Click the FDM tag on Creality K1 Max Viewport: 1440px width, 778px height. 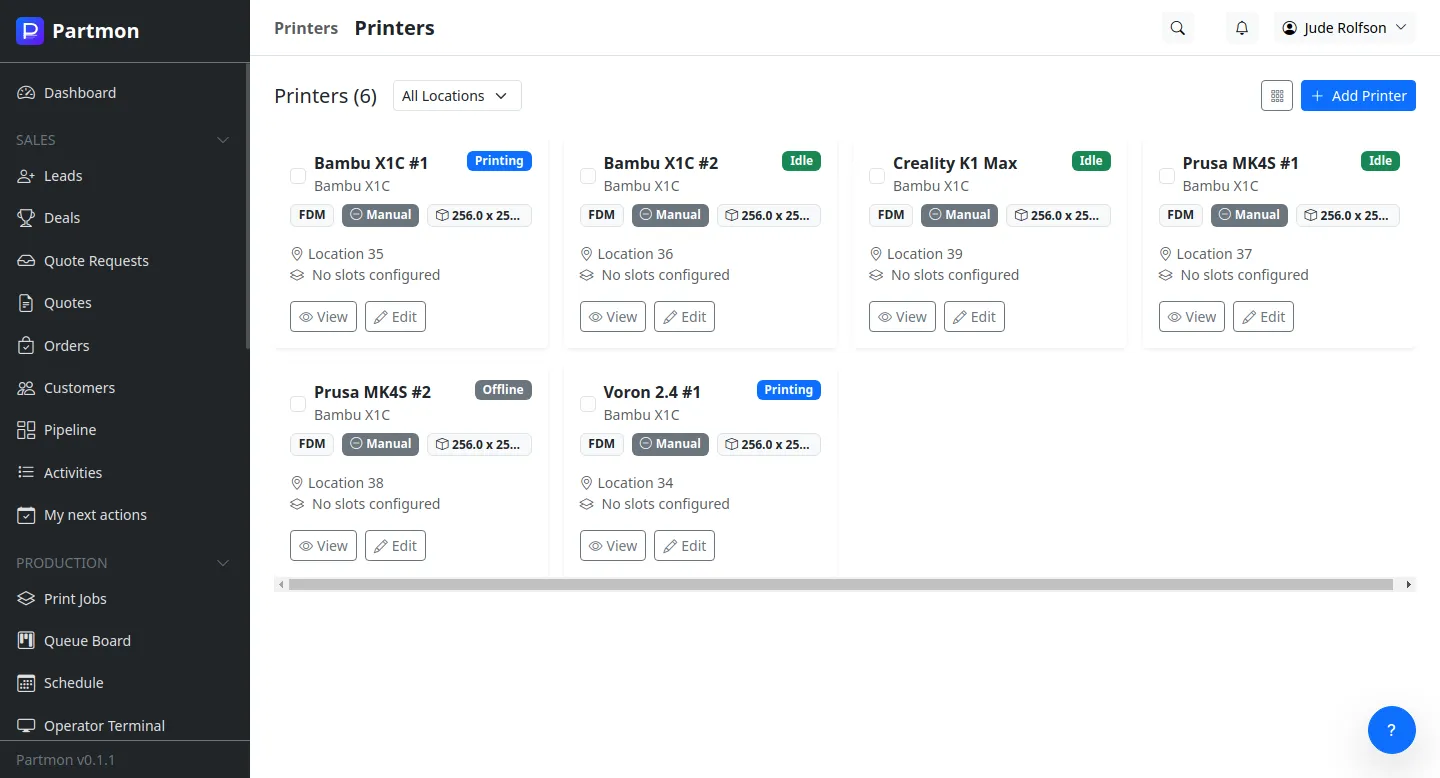[891, 215]
